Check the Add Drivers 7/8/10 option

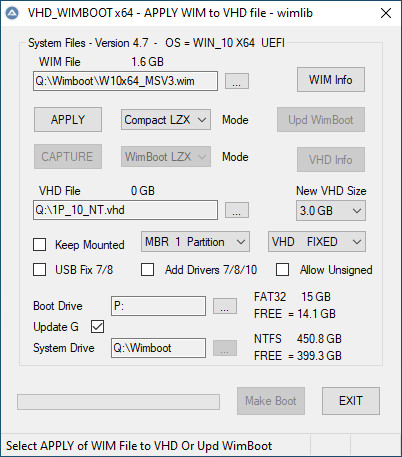point(147,269)
